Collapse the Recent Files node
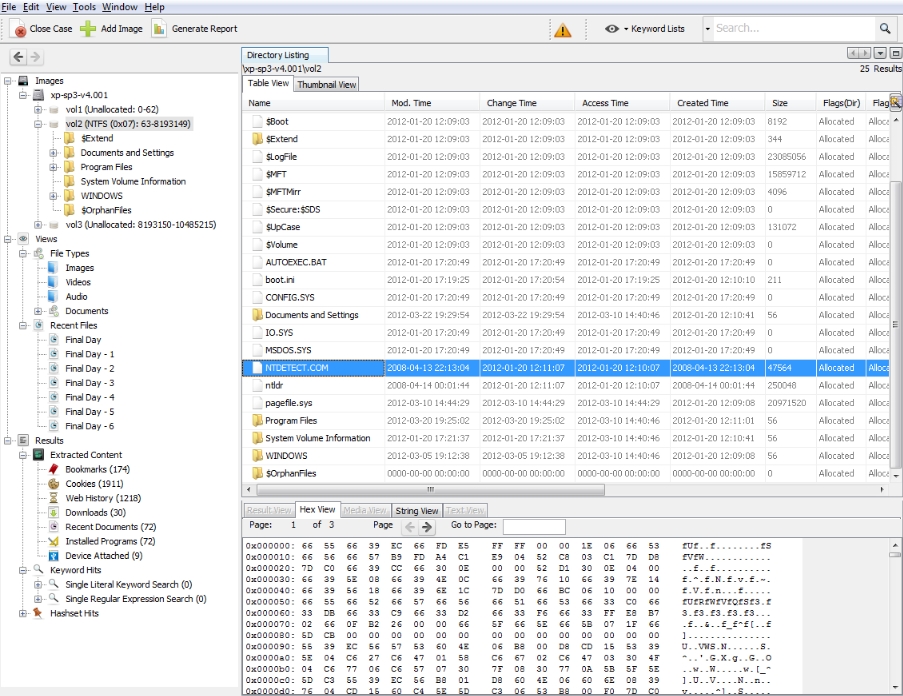 click(x=24, y=325)
